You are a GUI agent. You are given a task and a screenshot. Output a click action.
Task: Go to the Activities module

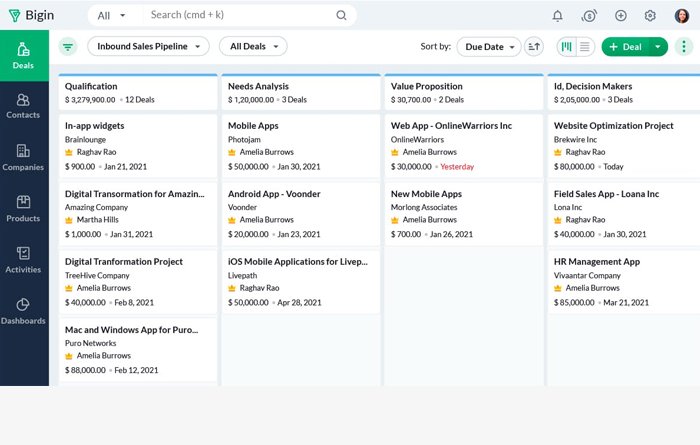[x=23, y=260]
